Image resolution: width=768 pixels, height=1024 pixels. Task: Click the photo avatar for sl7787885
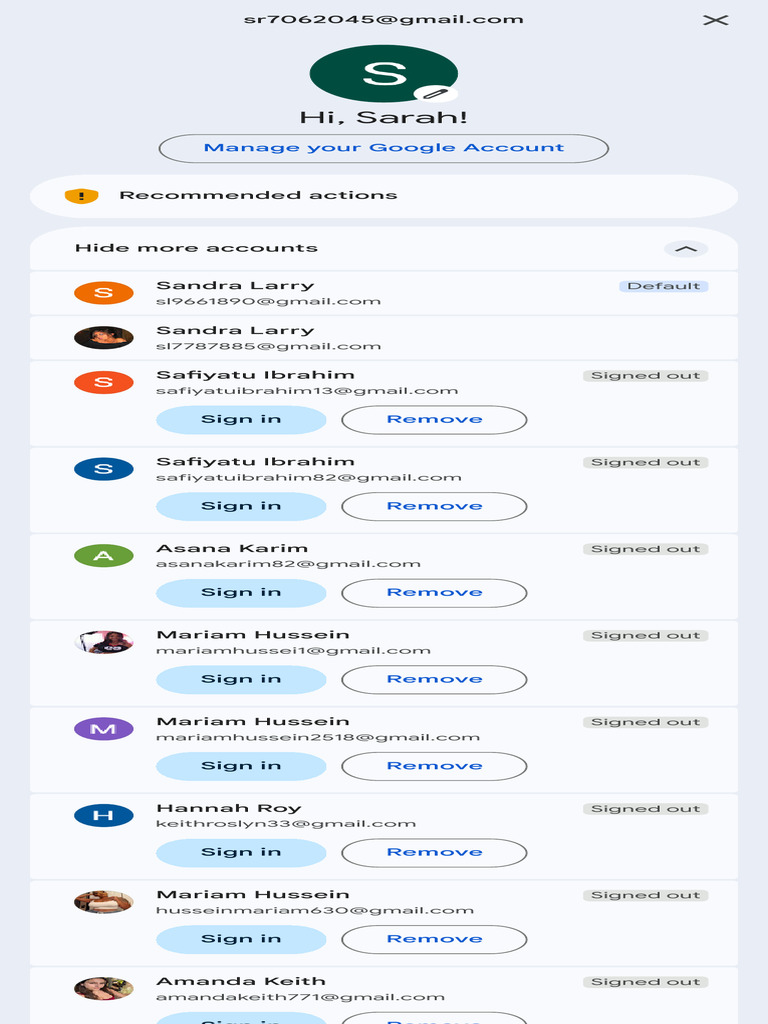(104, 338)
